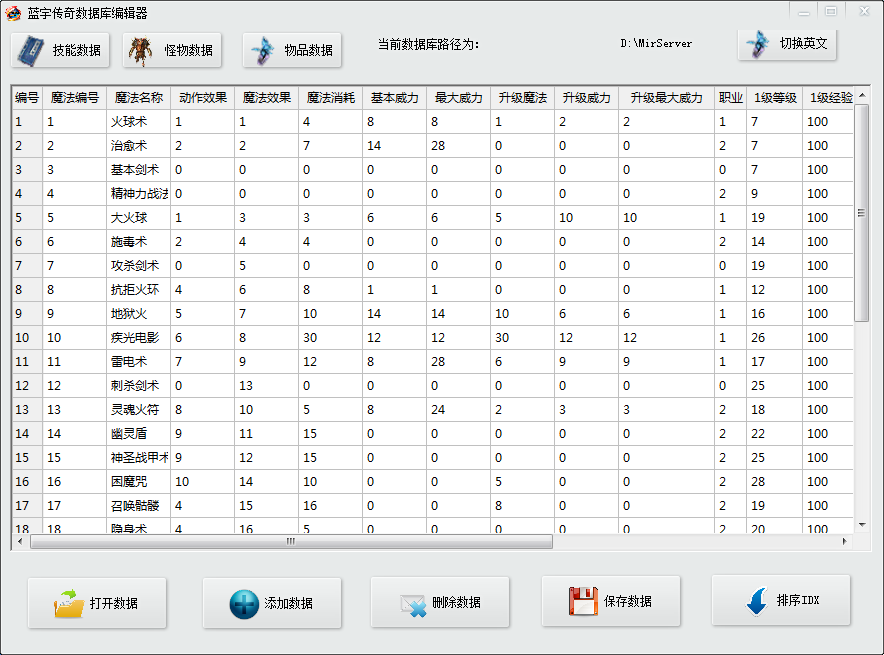Select the 幽灵盾 name cell

138,433
